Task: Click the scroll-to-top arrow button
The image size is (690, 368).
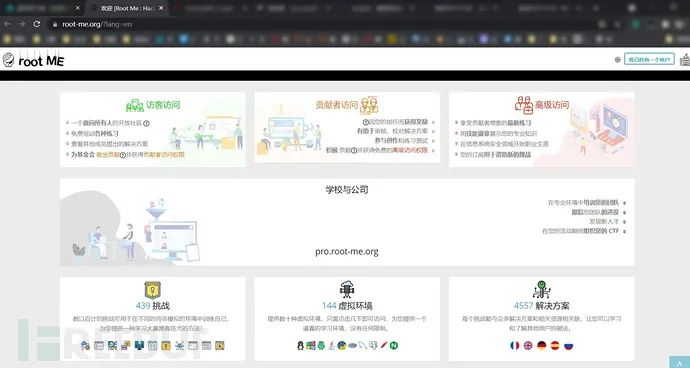Action: pos(680,362)
